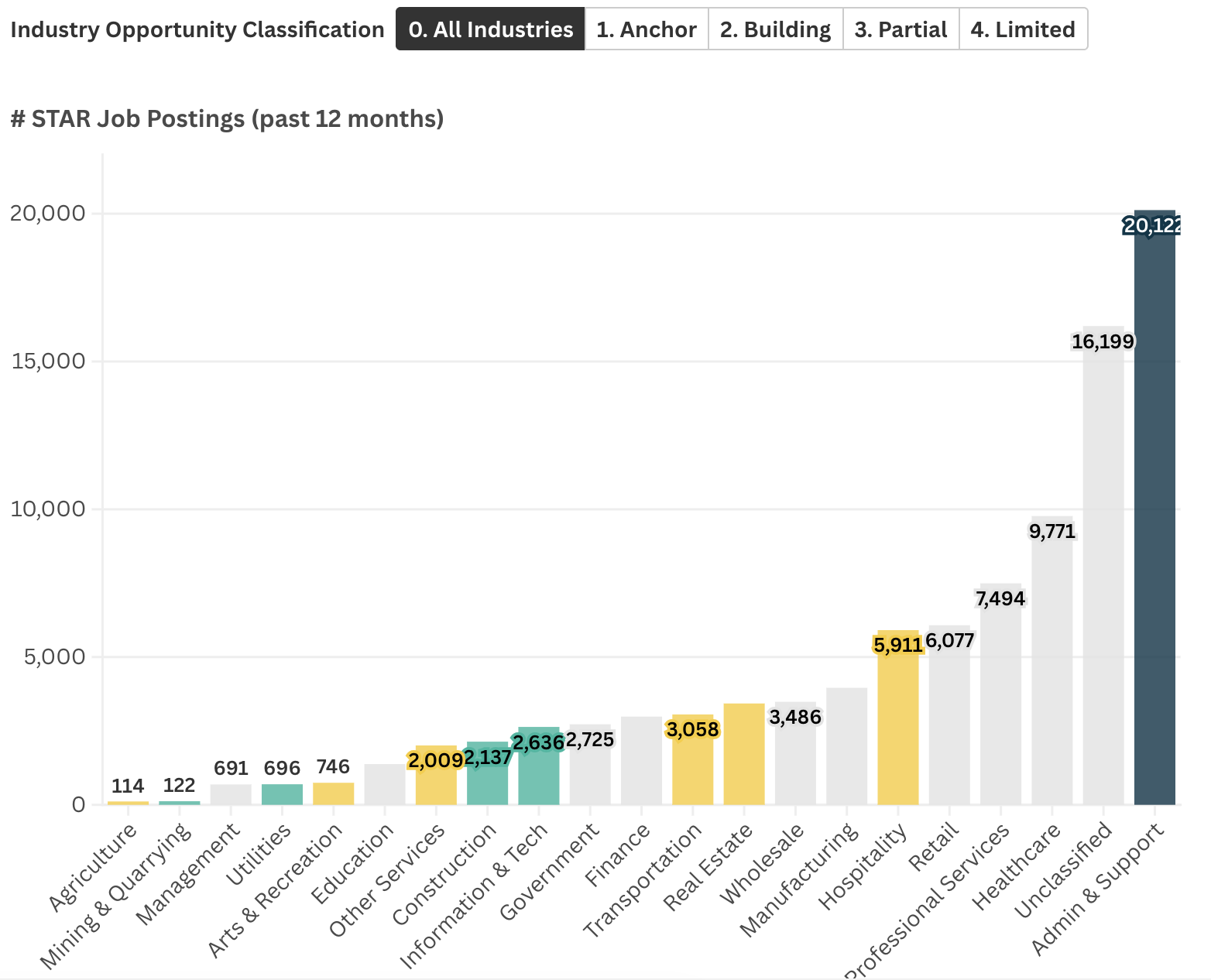
Task: Select the Transportation bar
Action: [x=693, y=759]
